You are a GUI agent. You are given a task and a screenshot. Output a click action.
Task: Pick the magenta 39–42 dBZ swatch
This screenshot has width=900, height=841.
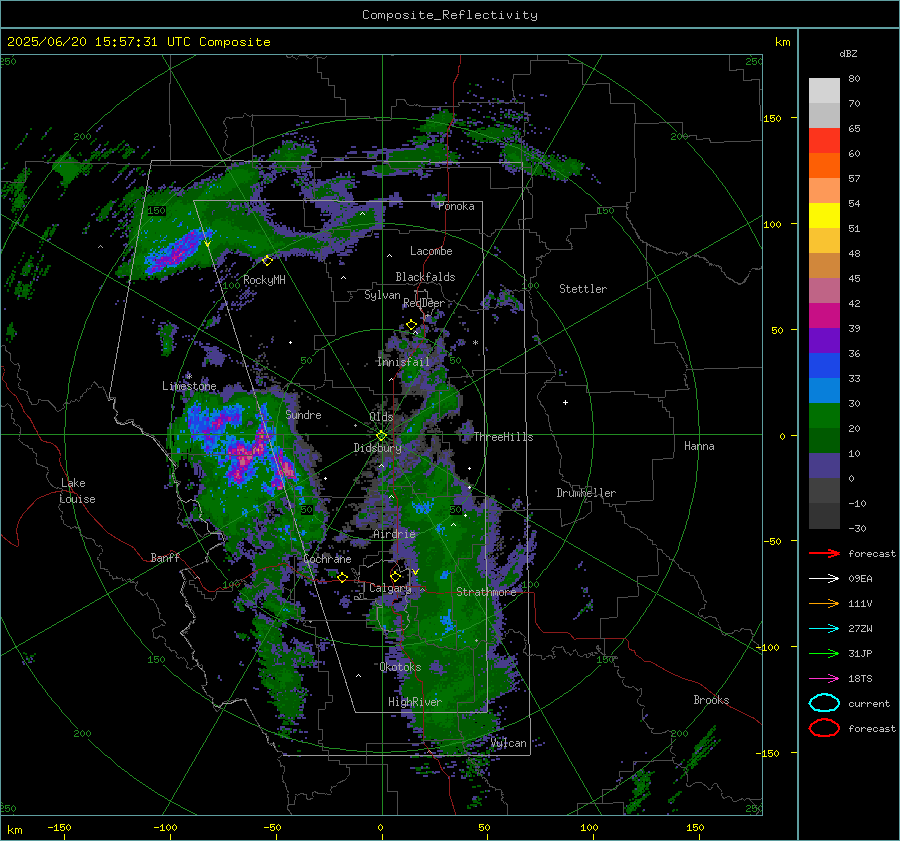824,316
